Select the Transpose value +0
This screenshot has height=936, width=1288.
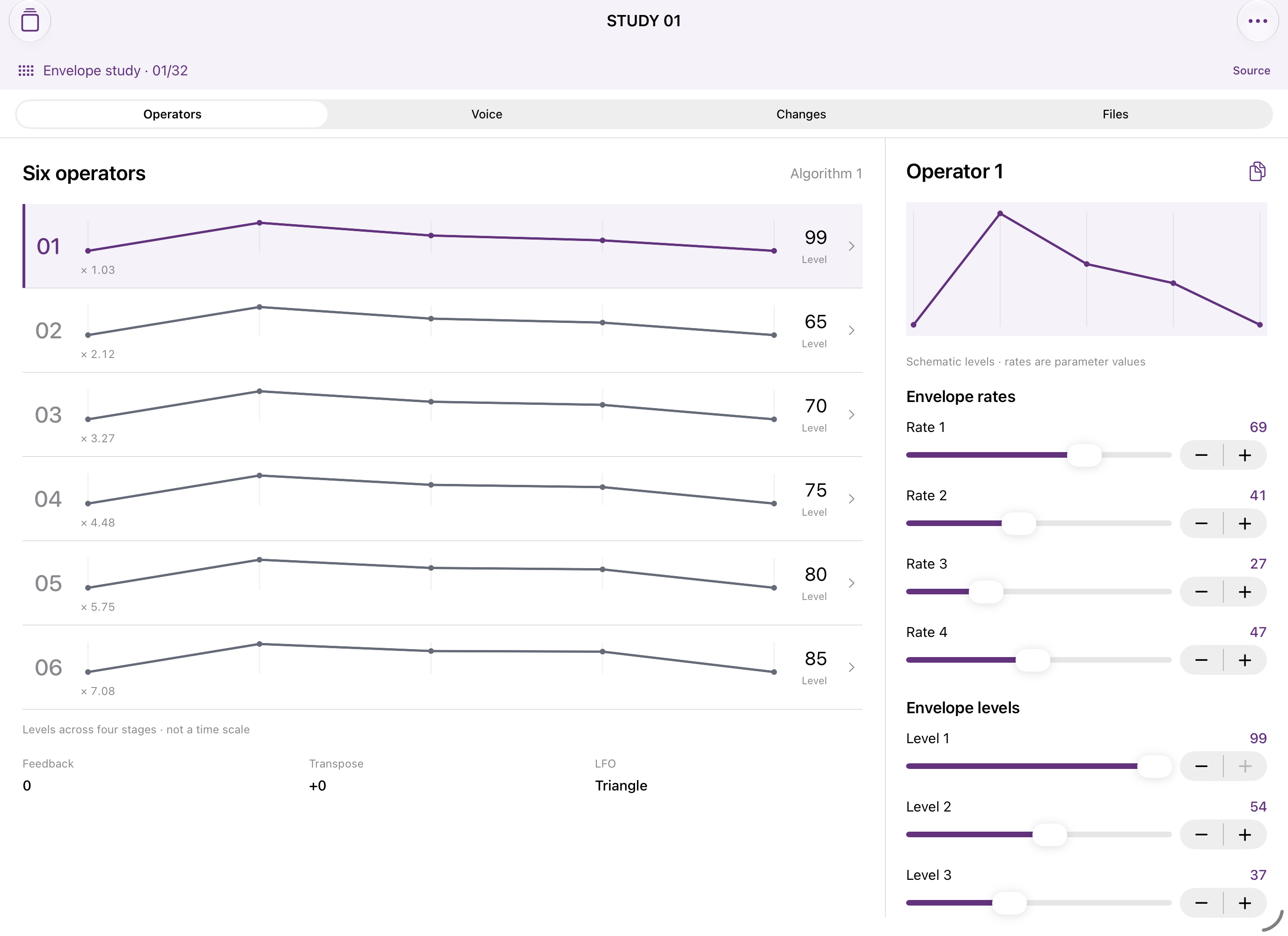[x=317, y=785]
